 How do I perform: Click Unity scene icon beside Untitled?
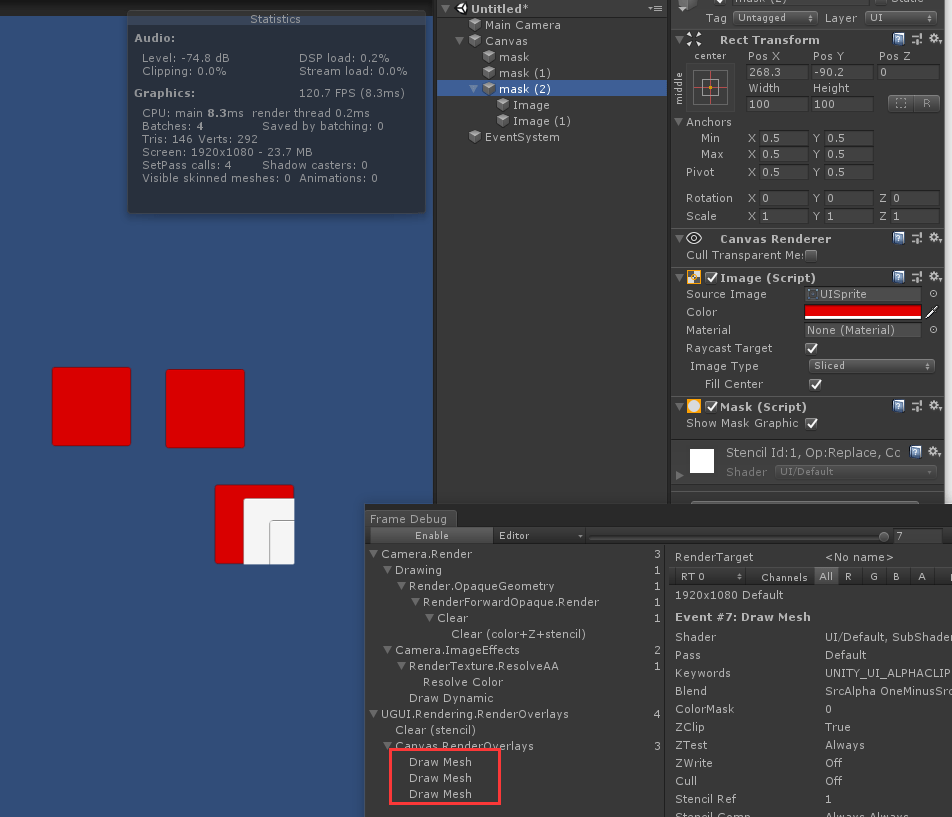point(462,8)
